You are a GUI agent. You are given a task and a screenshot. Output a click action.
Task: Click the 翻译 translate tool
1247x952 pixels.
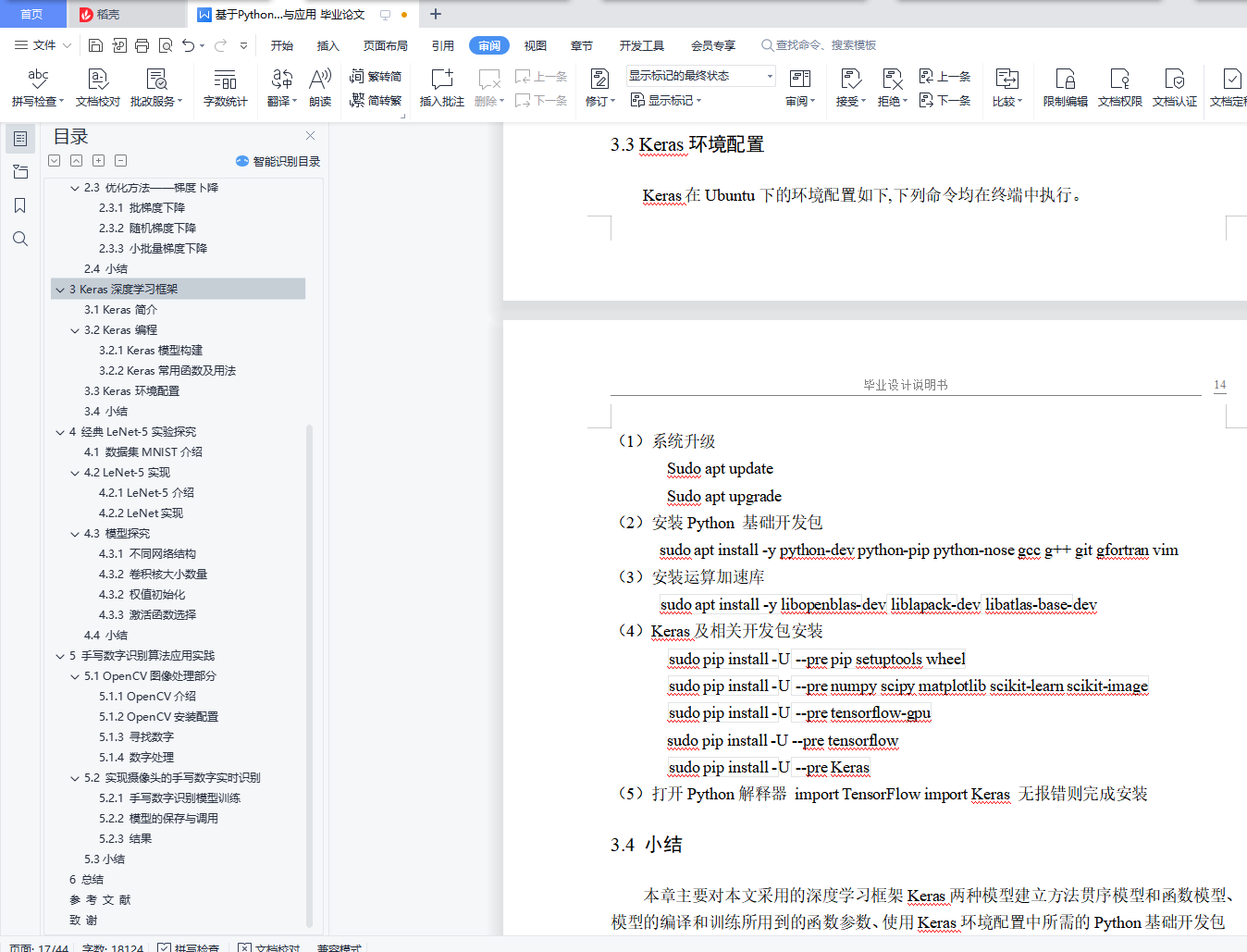pyautogui.click(x=282, y=88)
